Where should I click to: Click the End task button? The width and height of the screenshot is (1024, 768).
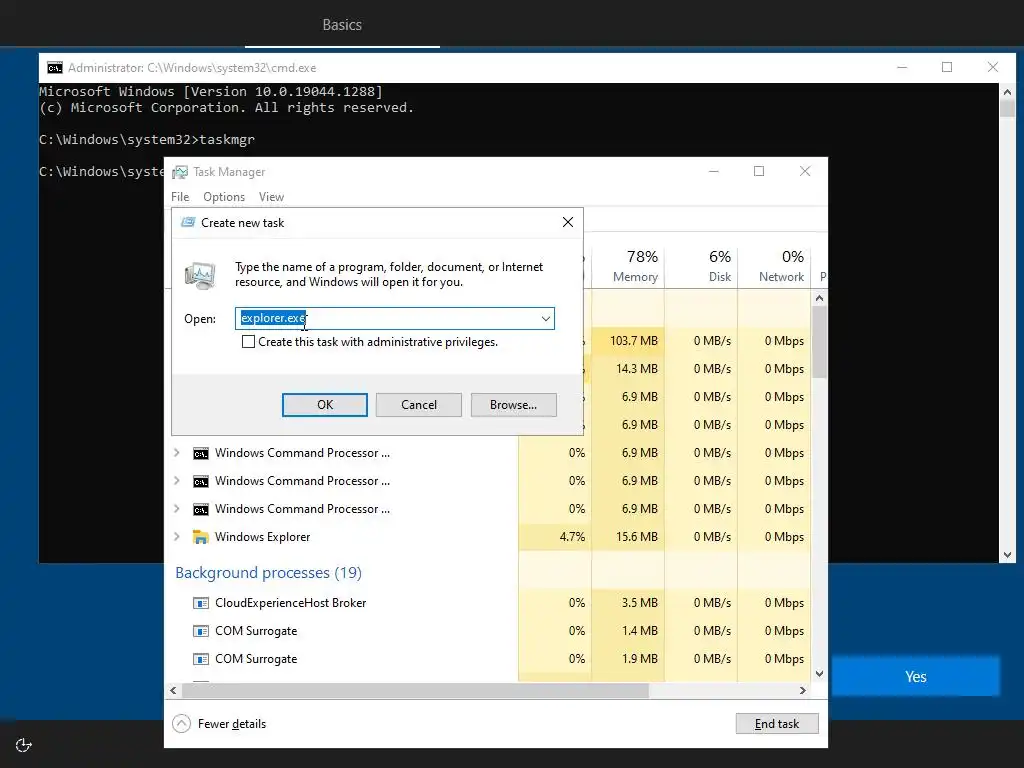tap(776, 724)
